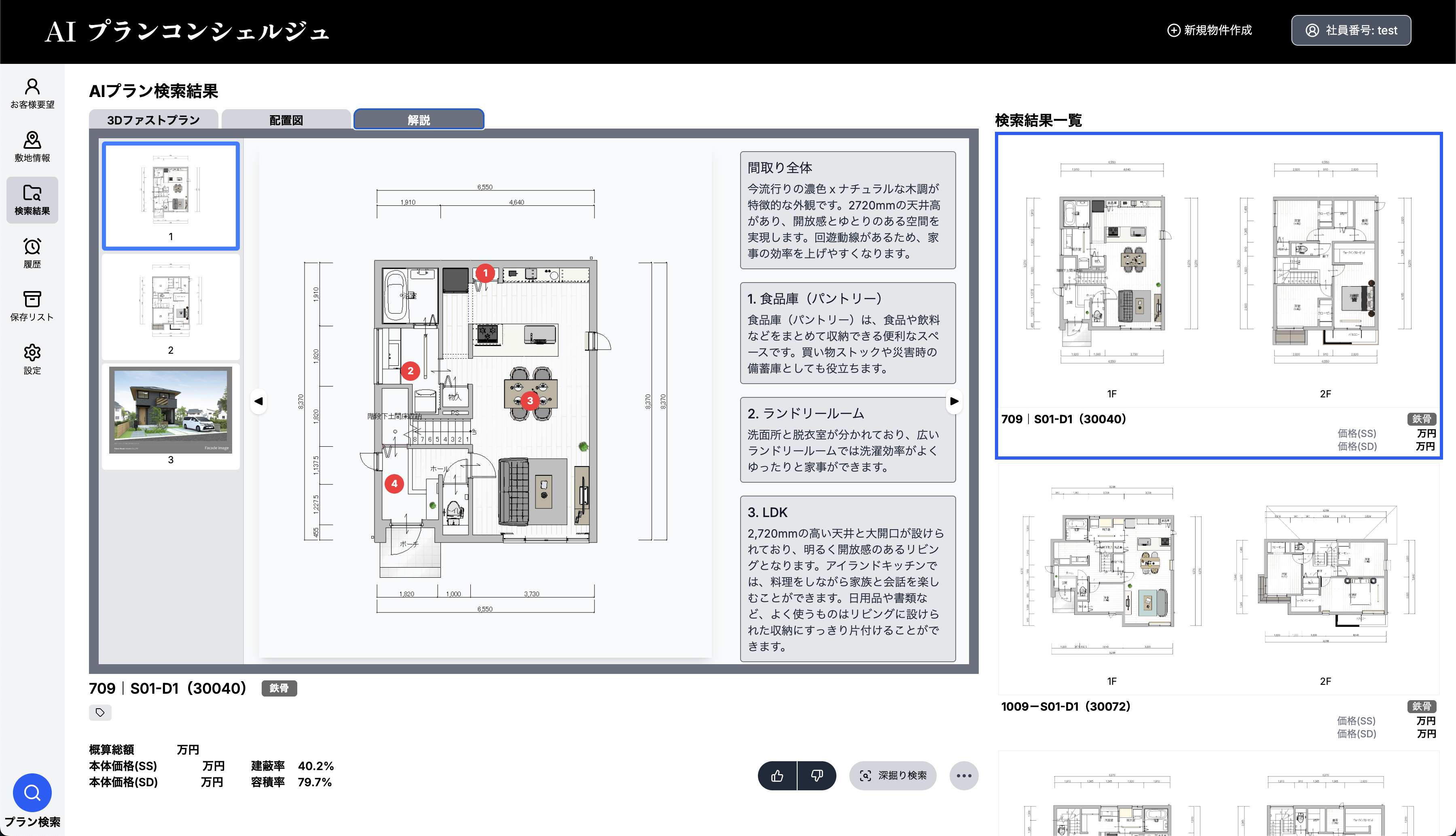Click the thumbs down dislike button
The width and height of the screenshot is (1456, 836).
[x=816, y=776]
